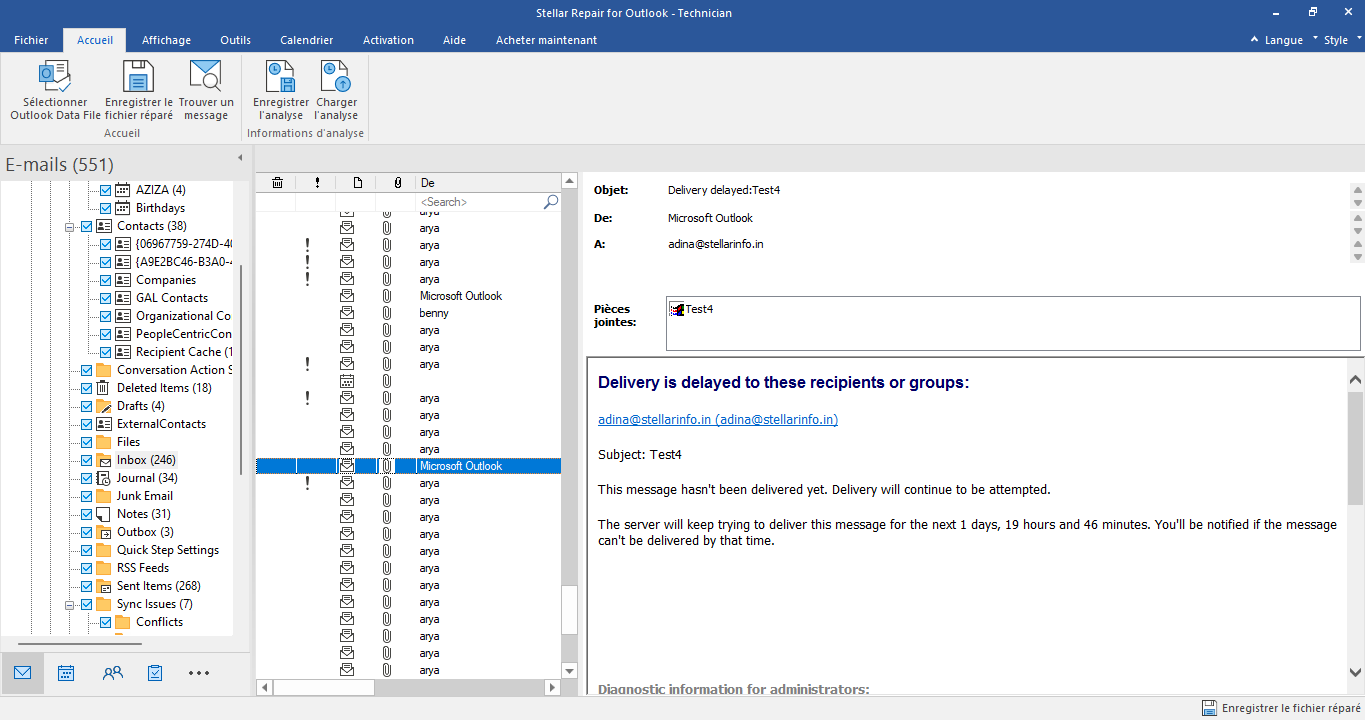Click the Search field under De column
The width and height of the screenshot is (1365, 720).
tap(479, 201)
